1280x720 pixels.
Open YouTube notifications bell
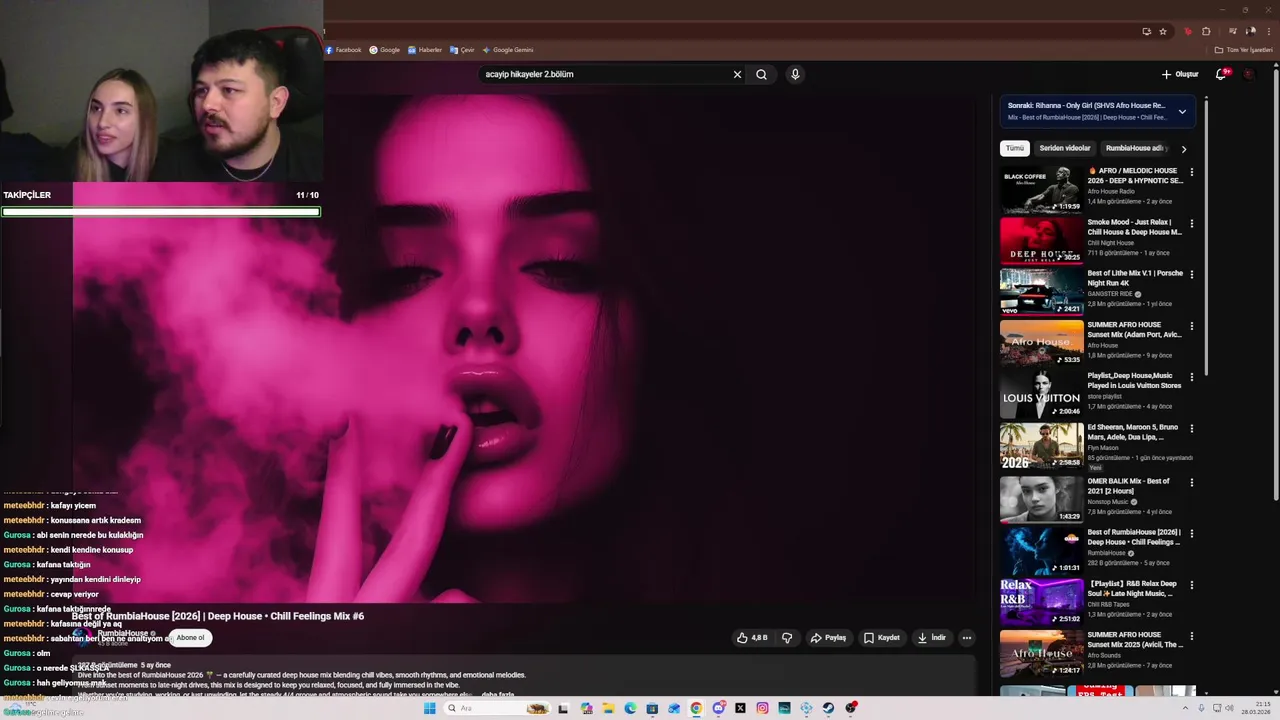pos(1221,74)
